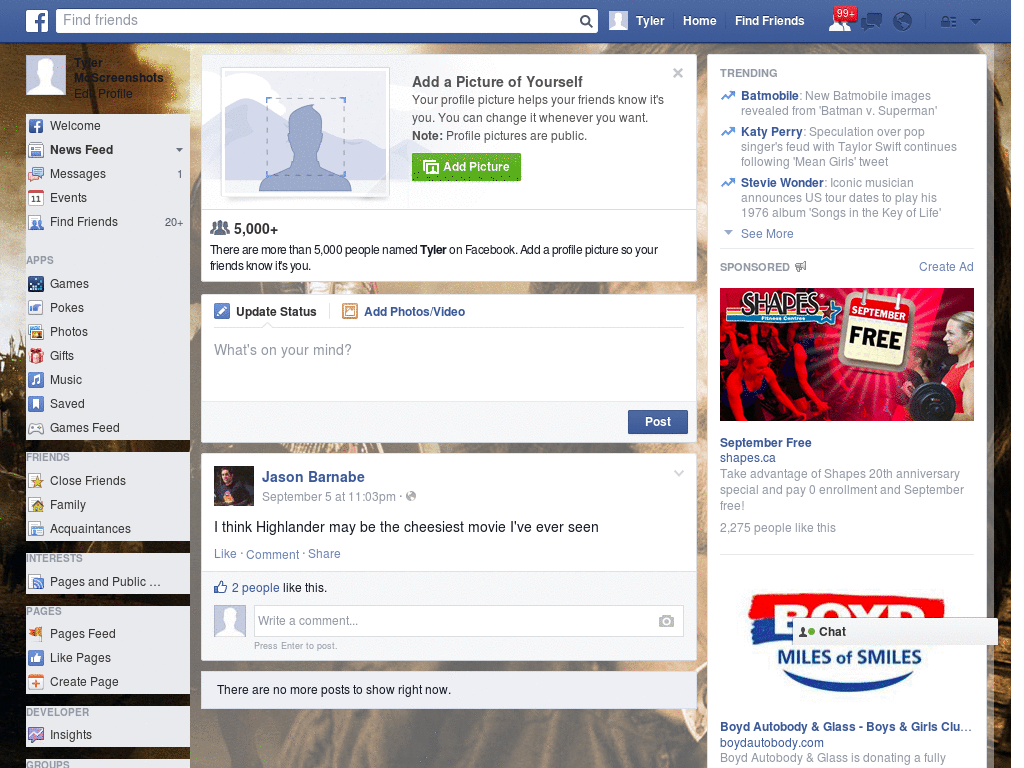Image resolution: width=1024 pixels, height=768 pixels.
Task: Open Tyler profile in top bar
Action: [x=637, y=21]
